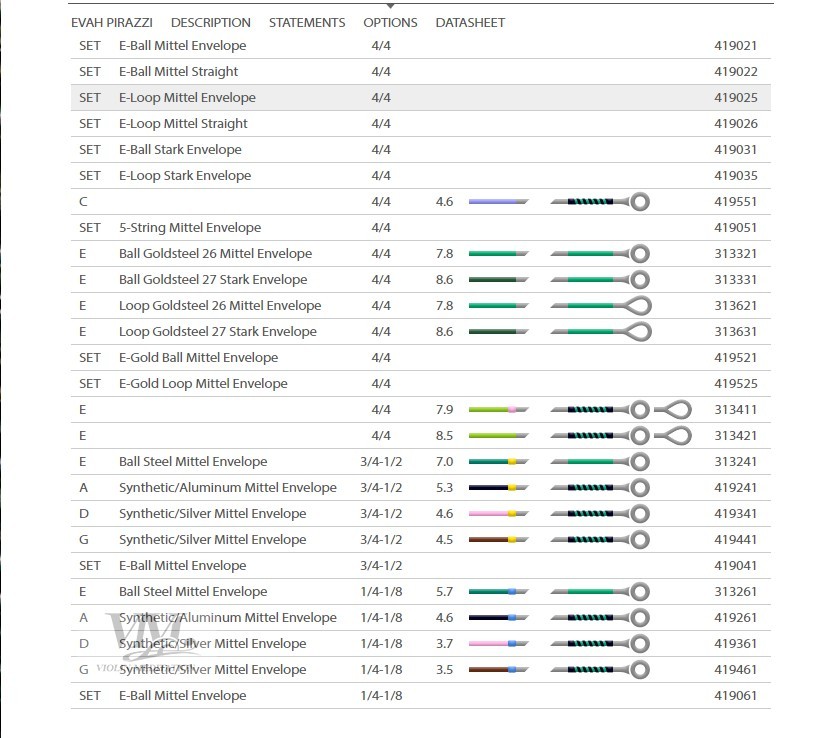Viewport: 819px width, 738px height.
Task: Click the lilac color code swatch for 419551
Action: (x=499, y=202)
